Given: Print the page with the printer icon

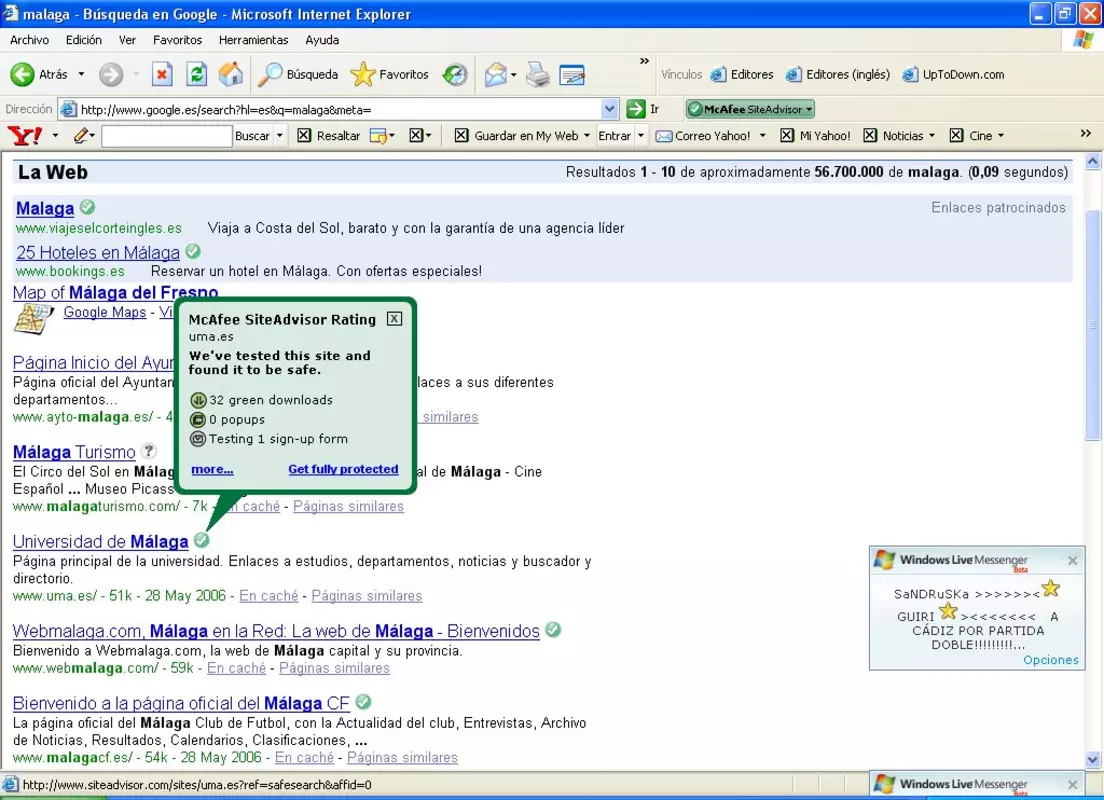Looking at the screenshot, I should 538,74.
